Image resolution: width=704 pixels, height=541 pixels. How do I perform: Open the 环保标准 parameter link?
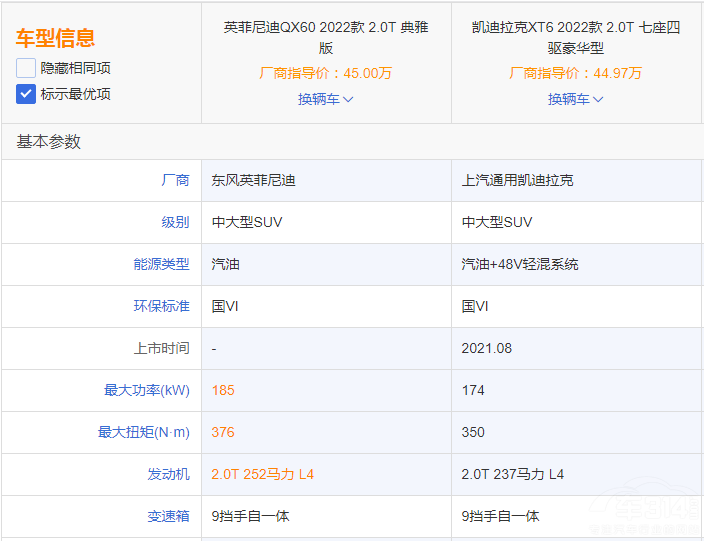[x=162, y=306]
